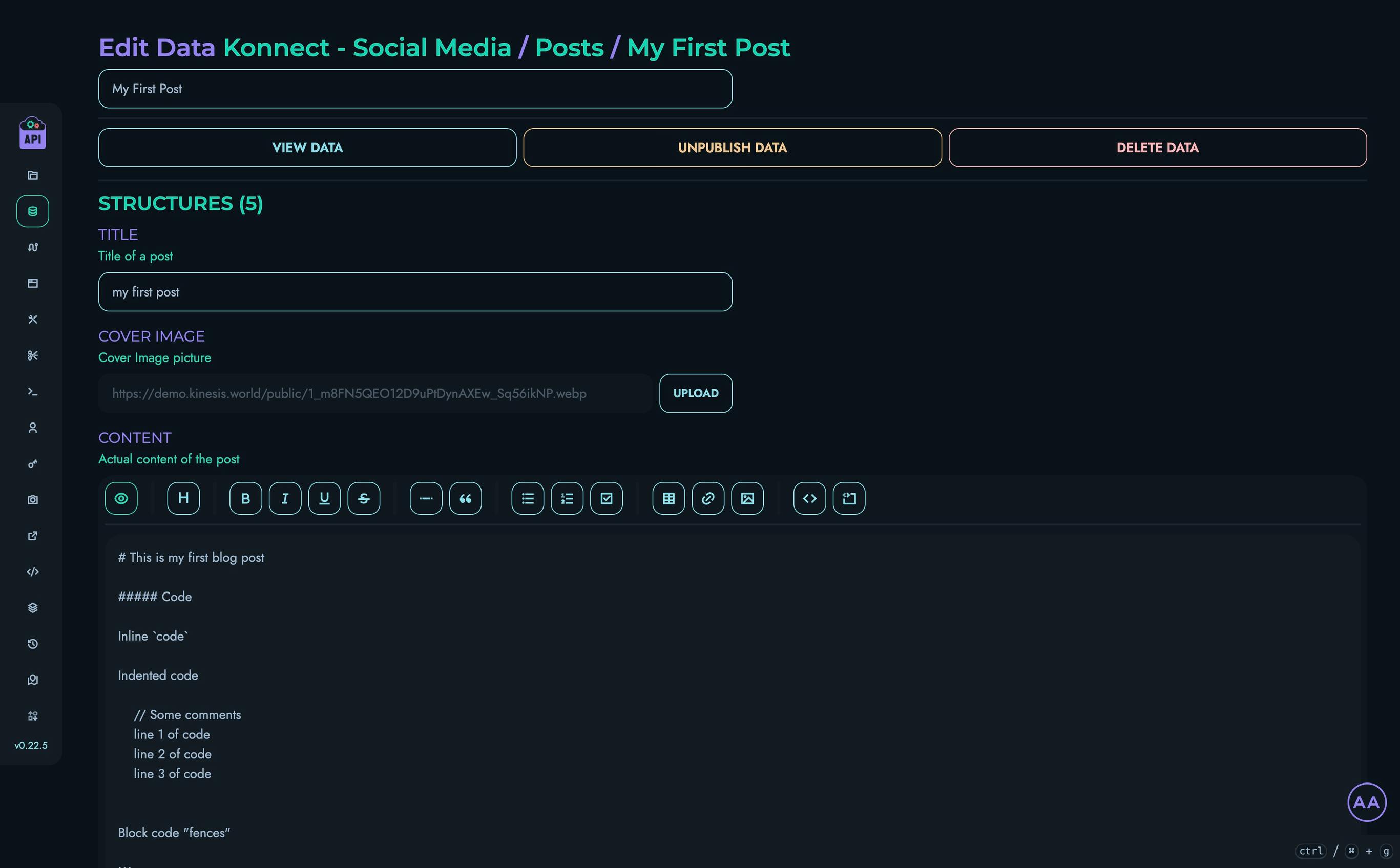Open the Kinesis API logo home
This screenshot has height=868, width=1400.
33,133
